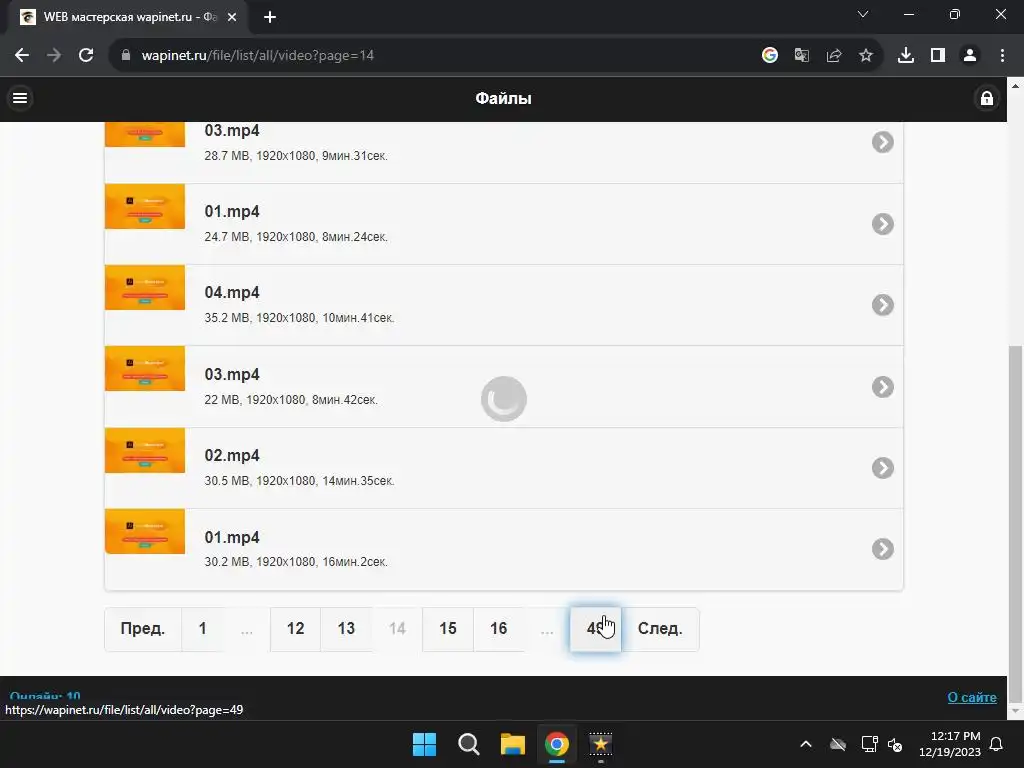
Task: Click the browser forward arrow
Action: [x=54, y=56]
